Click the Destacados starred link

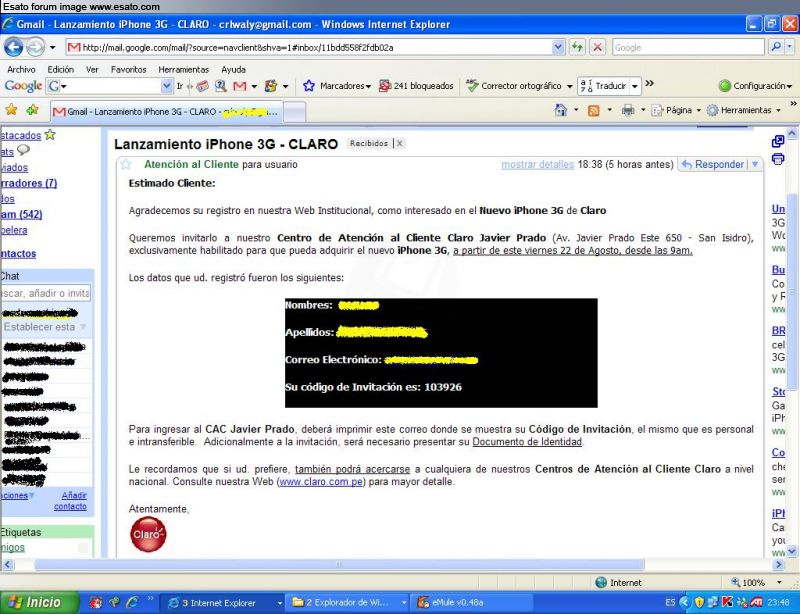pos(20,135)
